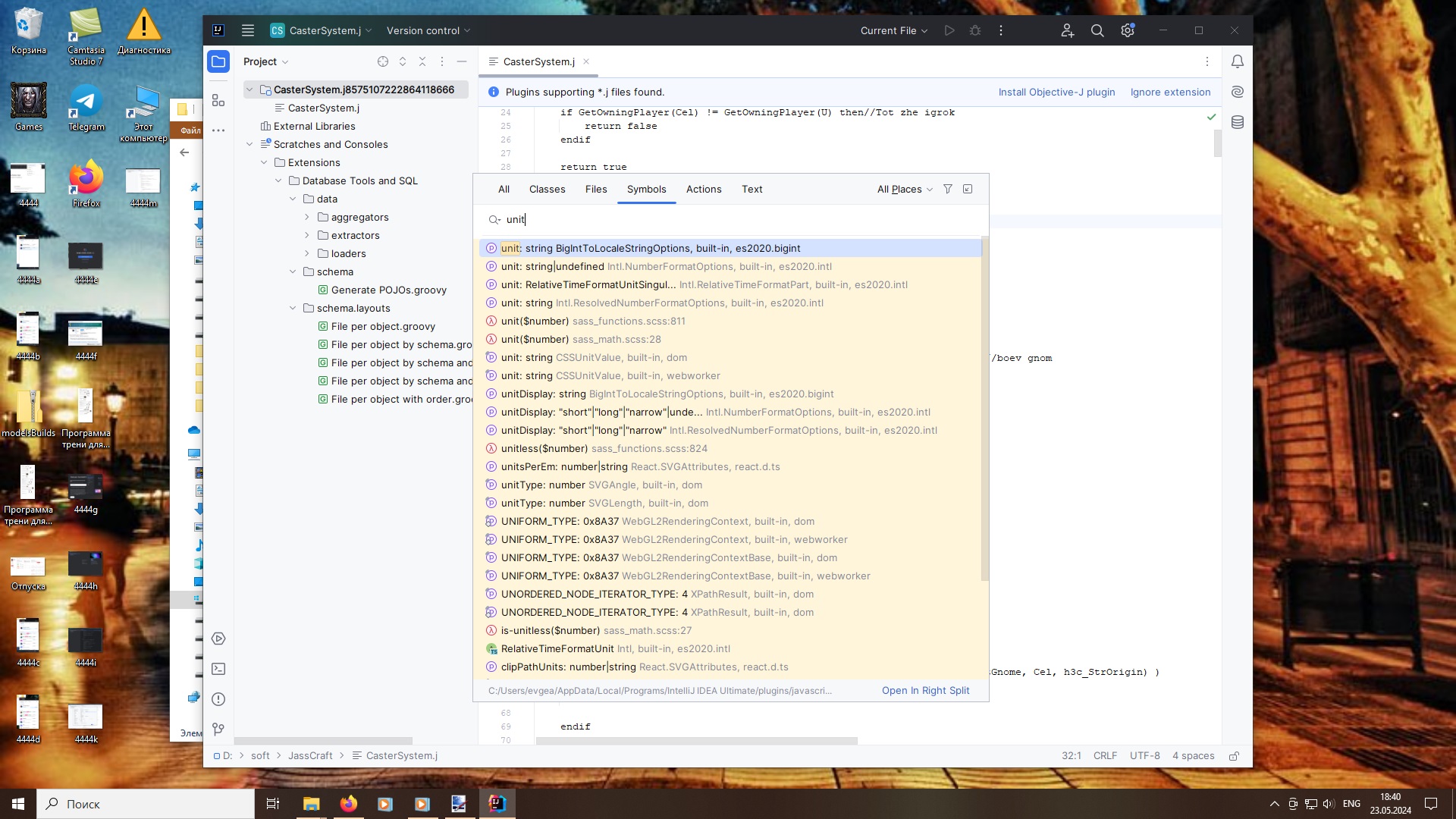Toggle the read-only lock status icon
Screen dimensions: 1456x819
coord(1235,756)
